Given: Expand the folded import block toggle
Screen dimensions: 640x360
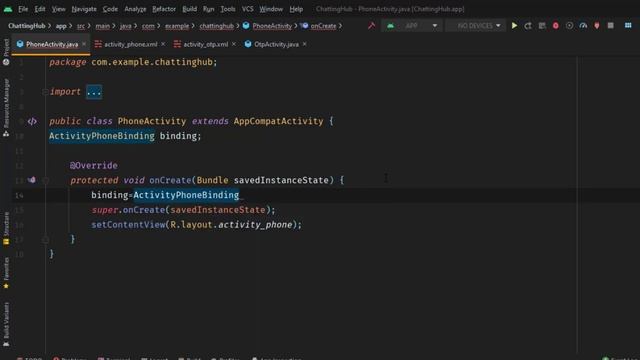Looking at the screenshot, I should click(x=45, y=92).
